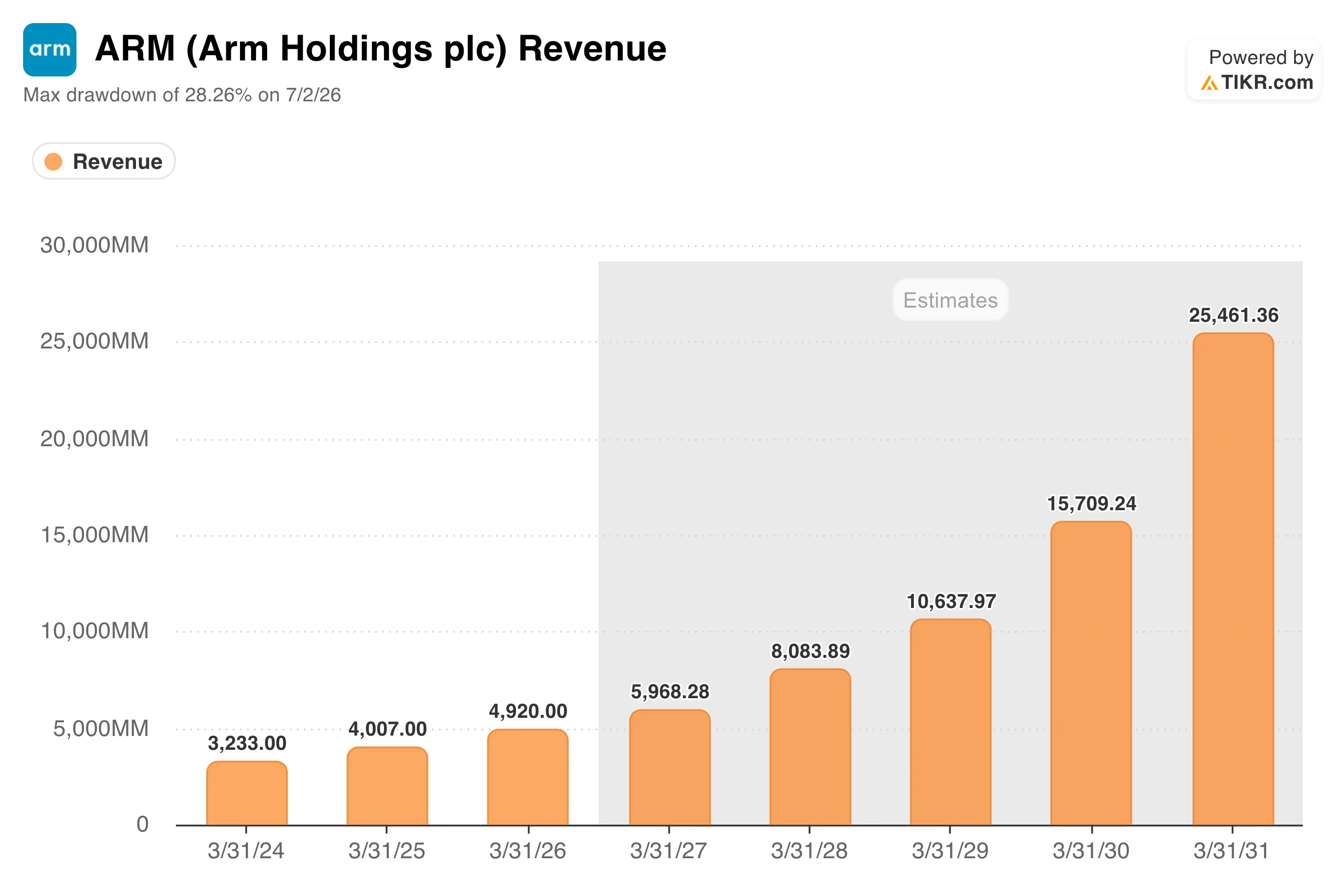Click the 8,083.89 data label

pyautogui.click(x=810, y=651)
